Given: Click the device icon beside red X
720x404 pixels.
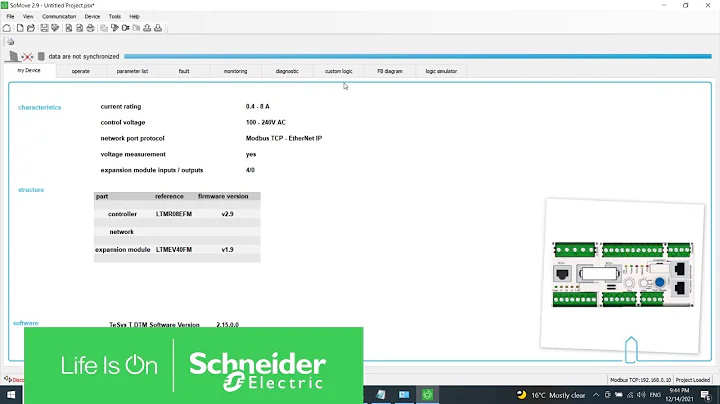Looking at the screenshot, I should 41,56.
